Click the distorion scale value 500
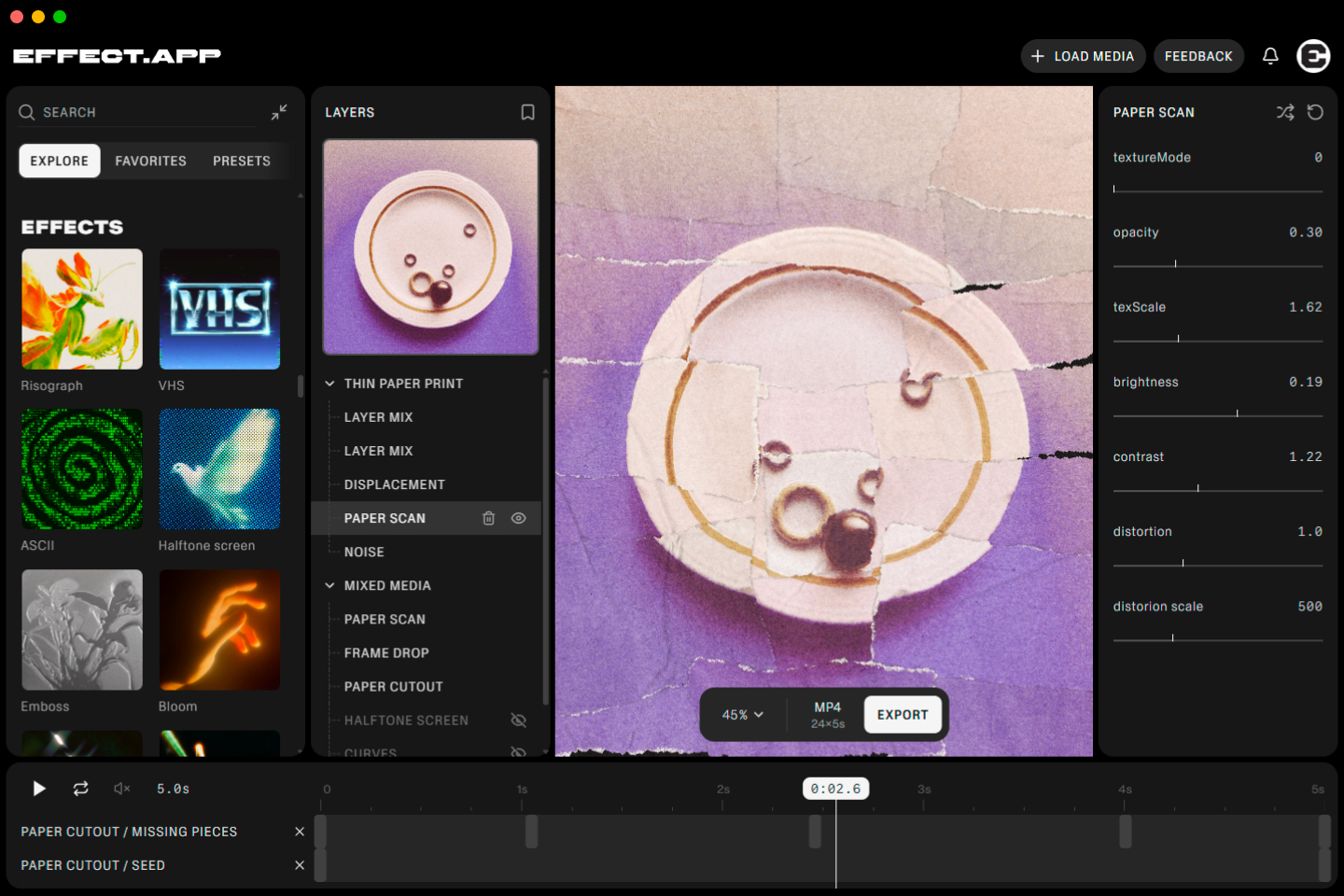Viewport: 1344px width, 896px height. coord(1310,607)
